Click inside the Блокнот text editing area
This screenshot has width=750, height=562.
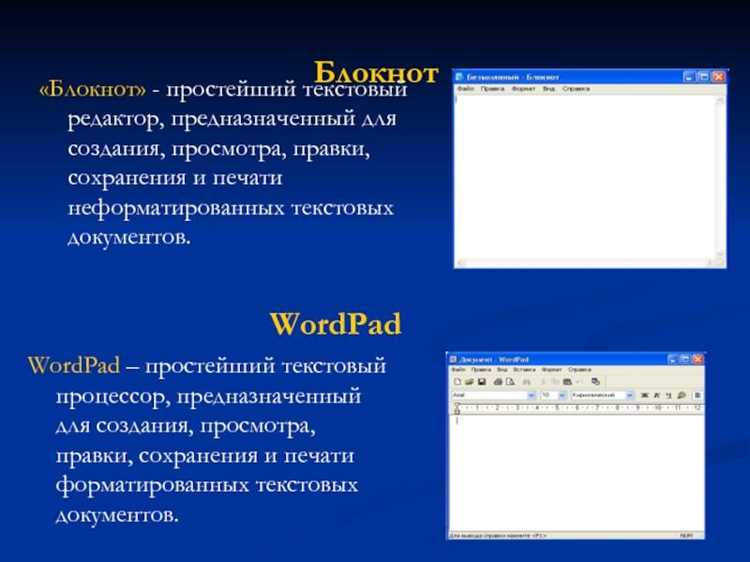[x=586, y=177]
